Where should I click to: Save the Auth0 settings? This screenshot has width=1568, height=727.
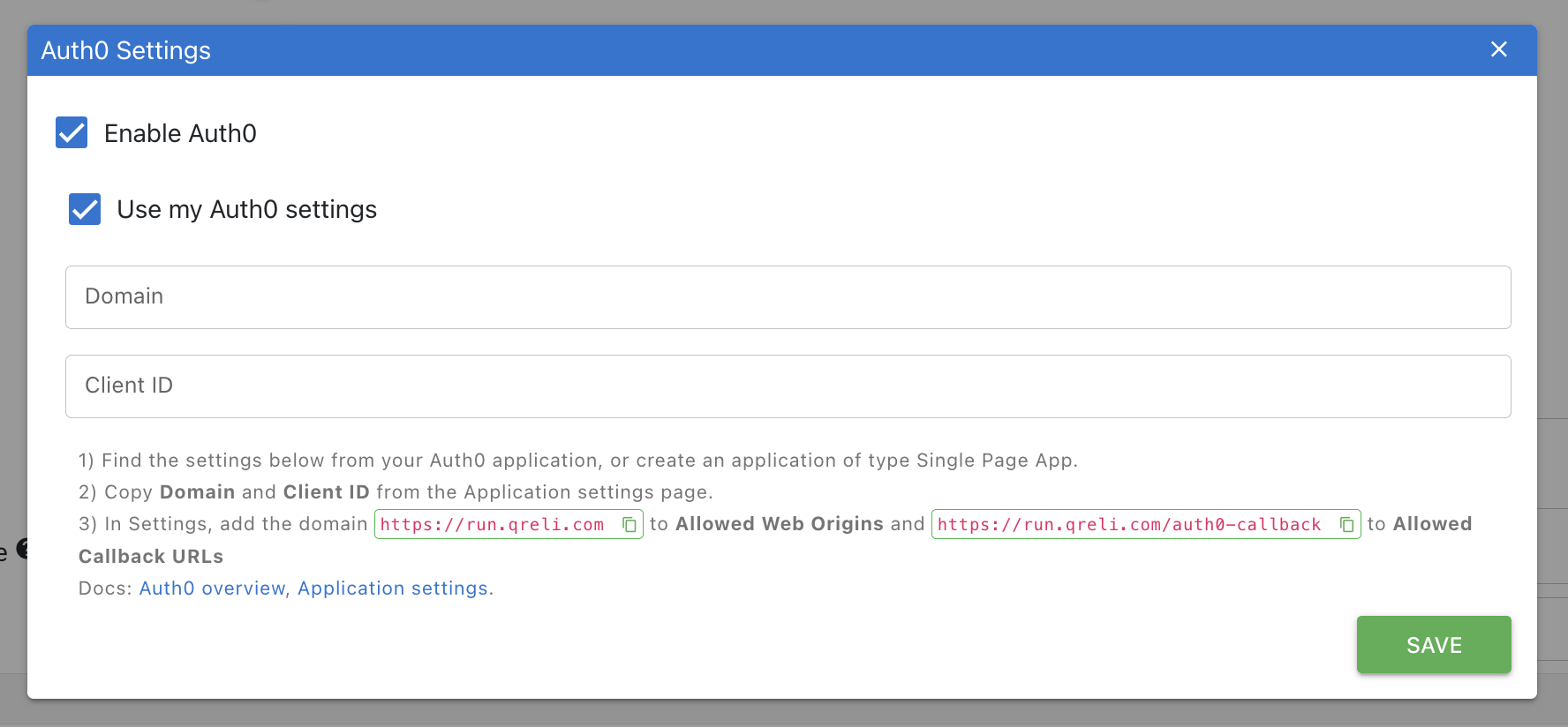(1433, 645)
